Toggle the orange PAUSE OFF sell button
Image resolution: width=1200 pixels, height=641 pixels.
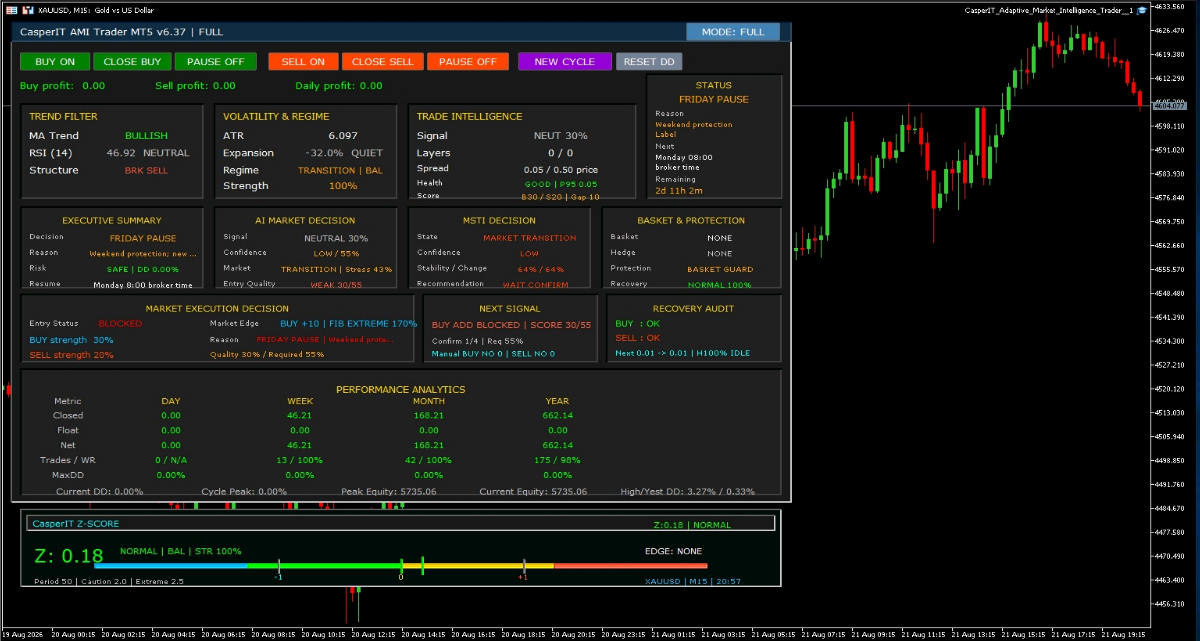click(468, 62)
